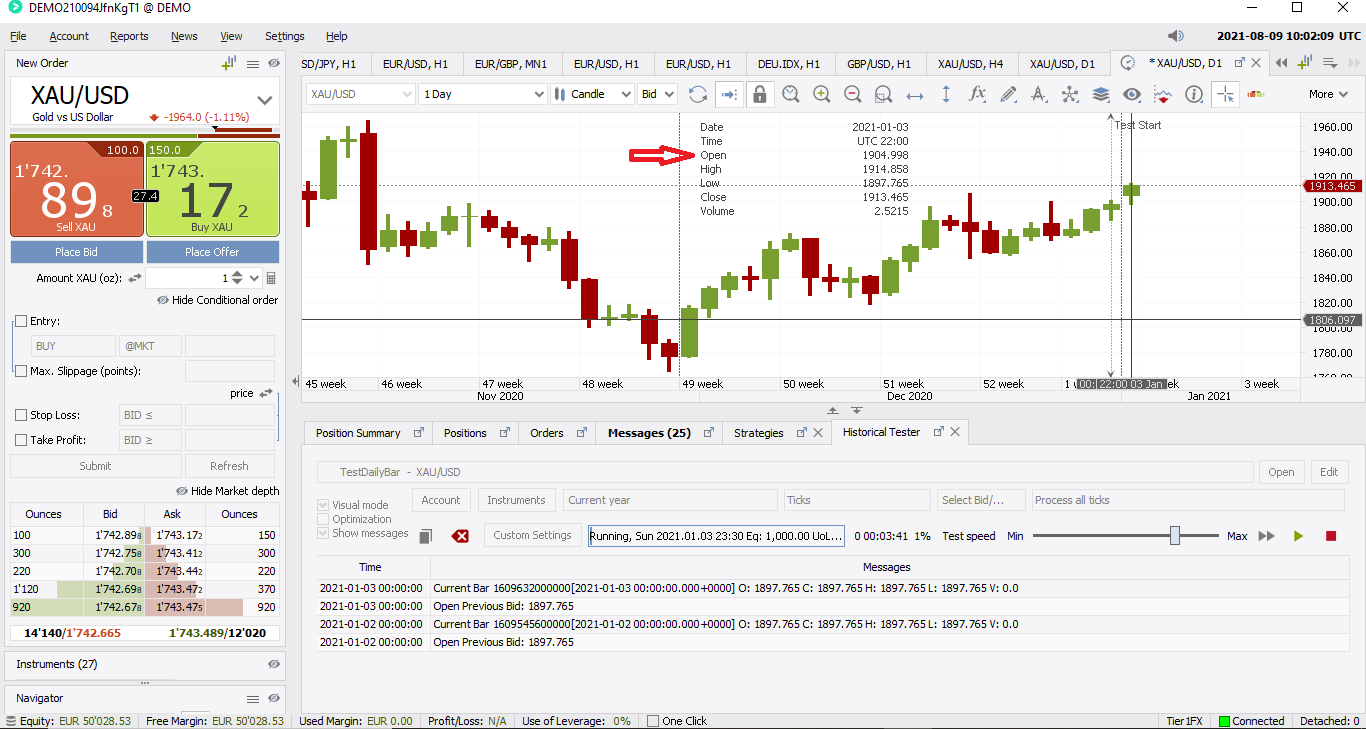
Task: Toggle the Instruments panel eye icon
Action: [274, 664]
